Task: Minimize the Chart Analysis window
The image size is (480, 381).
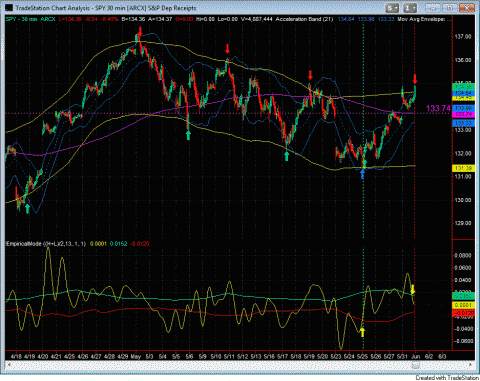Action: pyautogui.click(x=432, y=8)
